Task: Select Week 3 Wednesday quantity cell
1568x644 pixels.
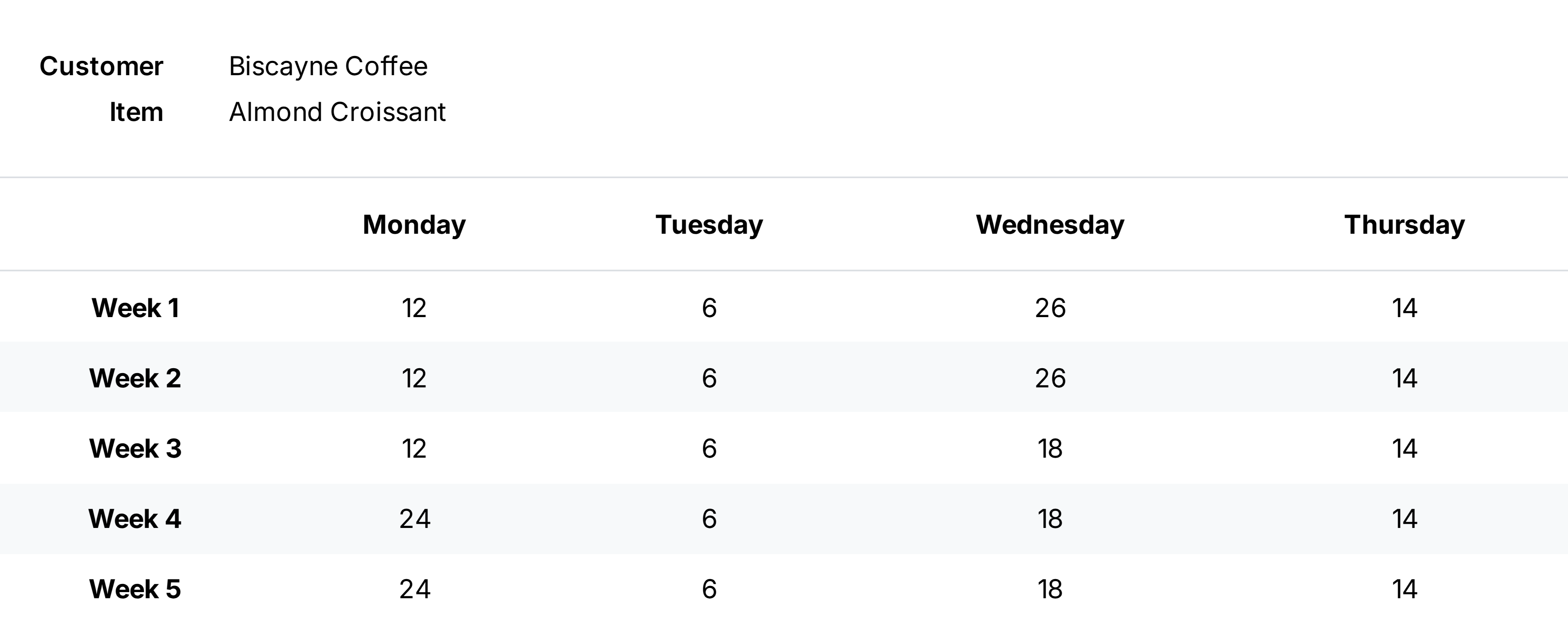Action: 1050,448
